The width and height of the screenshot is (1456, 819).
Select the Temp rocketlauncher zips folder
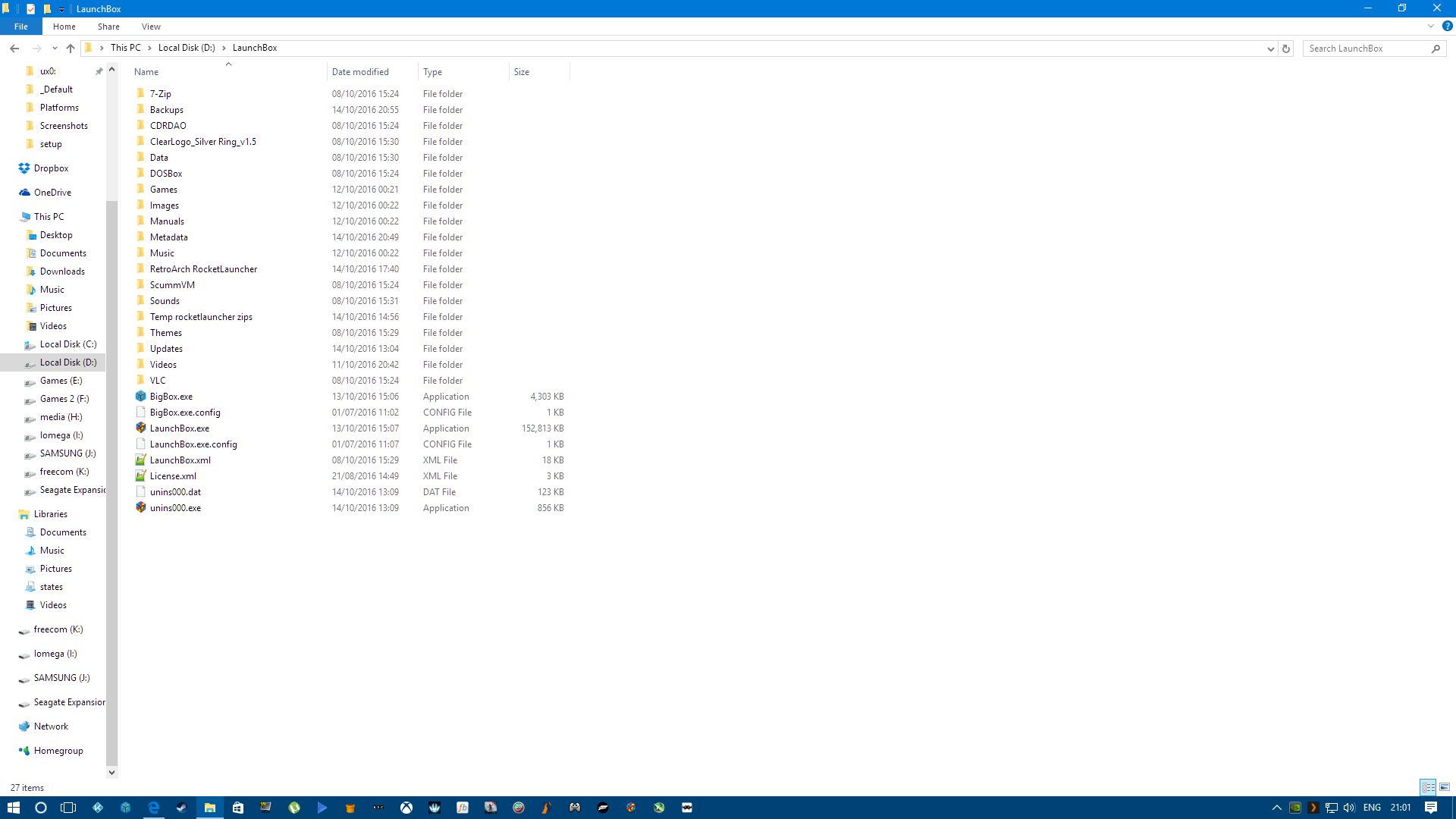point(201,317)
